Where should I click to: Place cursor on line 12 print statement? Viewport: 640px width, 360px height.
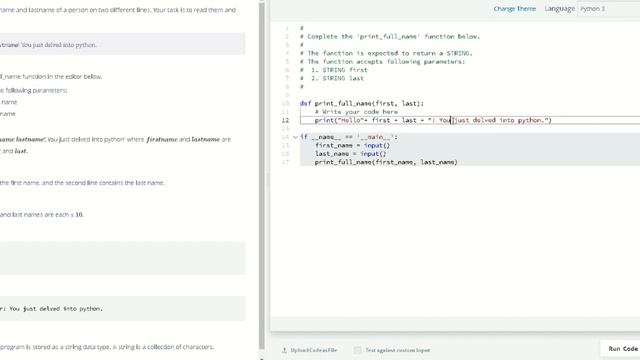tap(433, 120)
